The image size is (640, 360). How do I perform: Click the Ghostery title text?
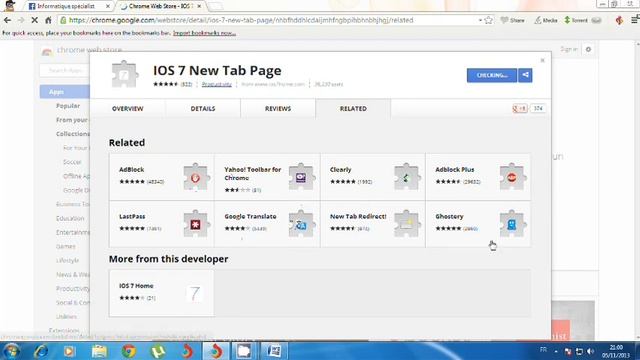[x=449, y=216]
